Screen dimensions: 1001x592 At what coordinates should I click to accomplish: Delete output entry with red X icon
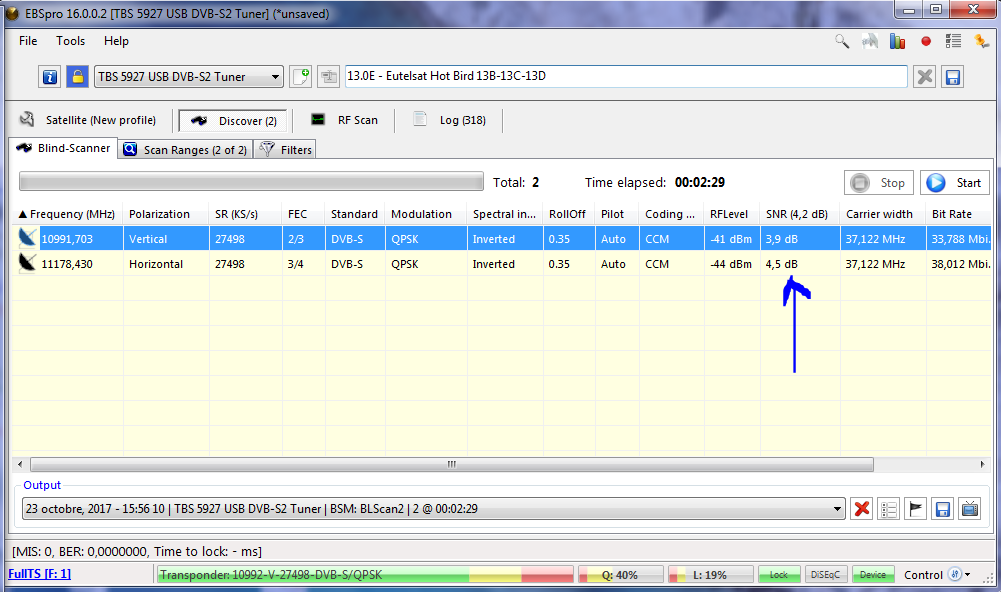point(861,509)
